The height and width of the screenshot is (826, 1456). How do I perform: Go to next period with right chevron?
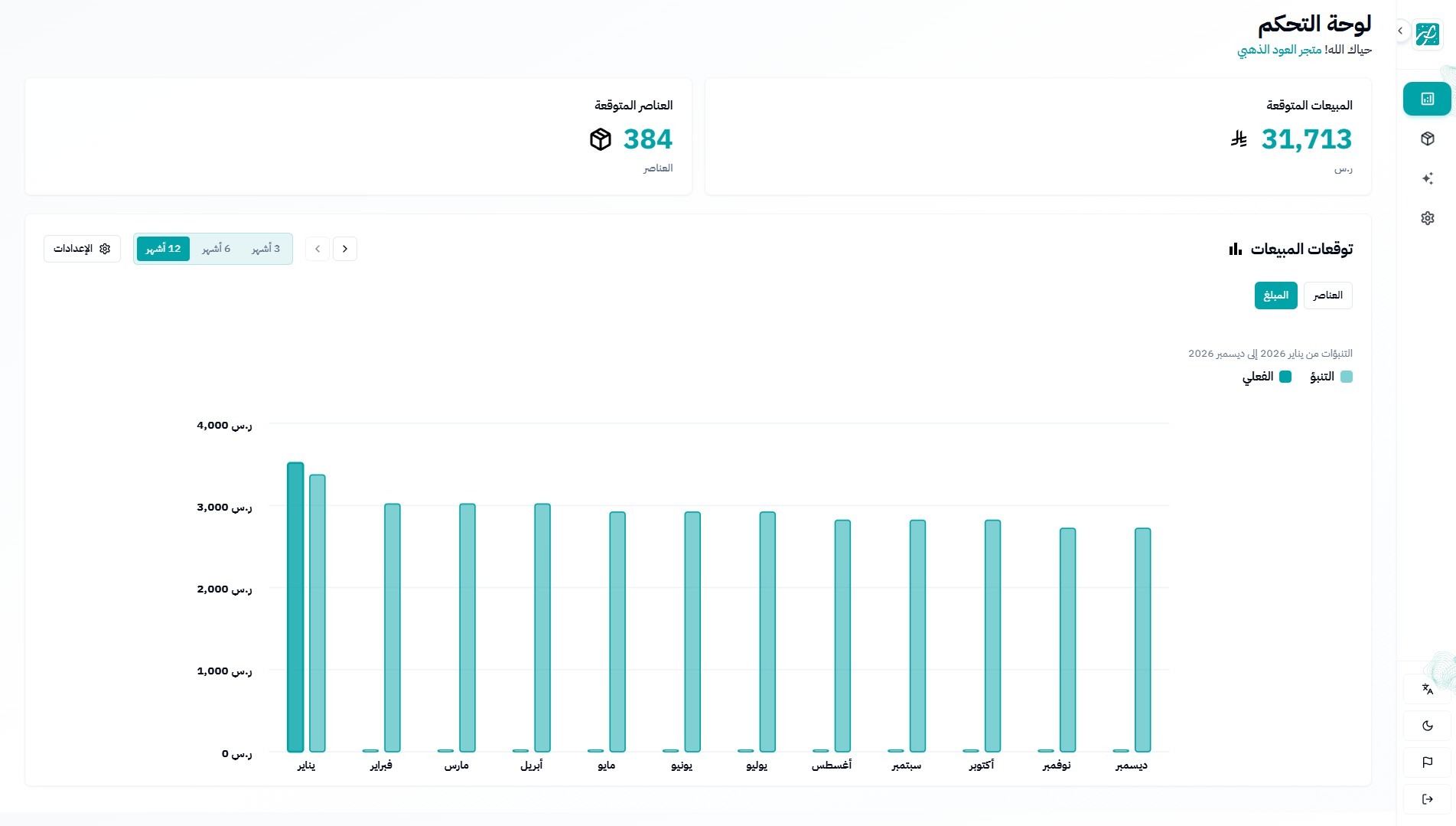[345, 249]
